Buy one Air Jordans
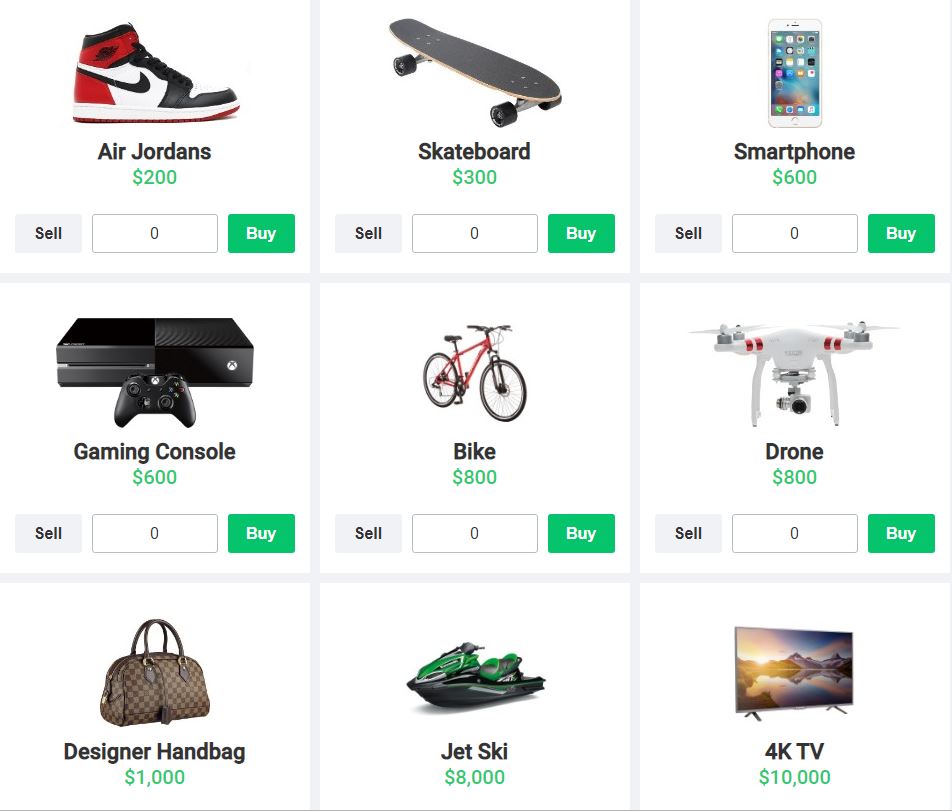Viewport: 952px width, 811px height. [x=261, y=233]
